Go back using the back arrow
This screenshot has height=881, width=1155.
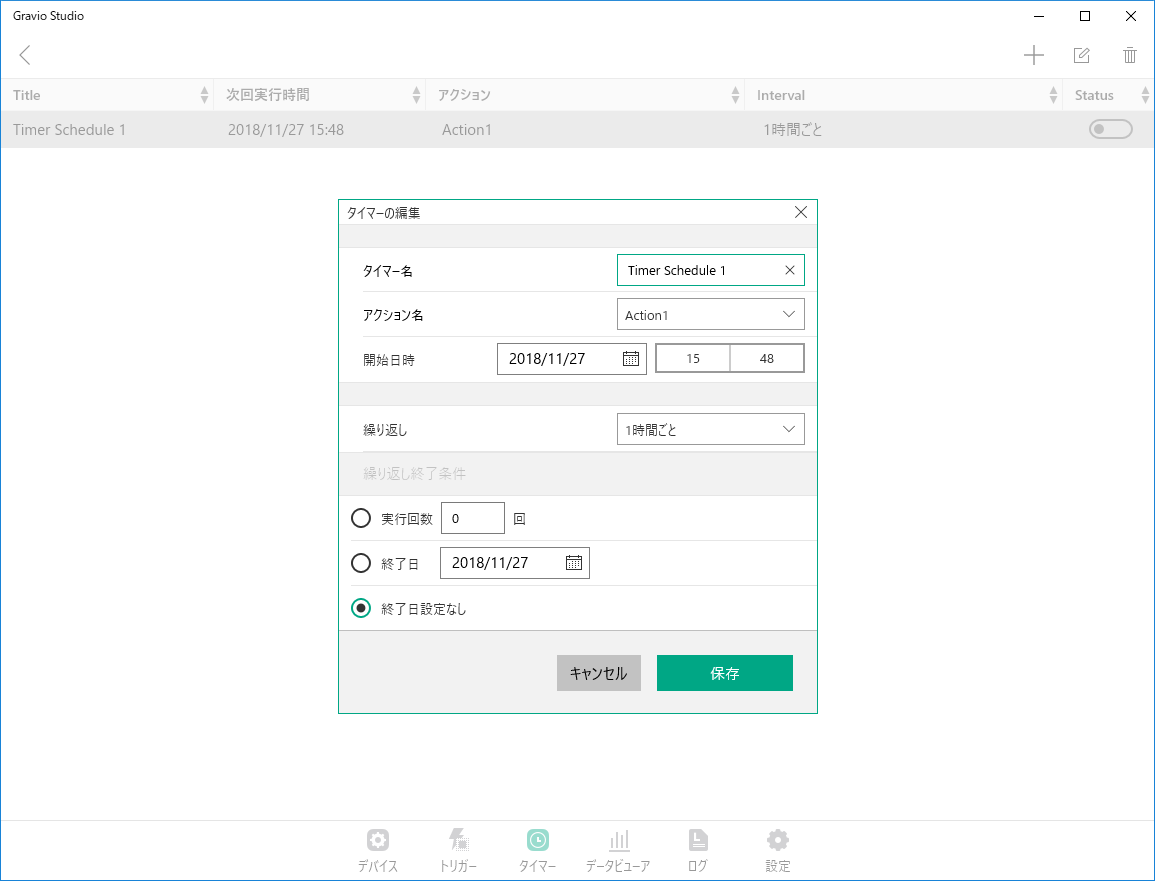(25, 55)
